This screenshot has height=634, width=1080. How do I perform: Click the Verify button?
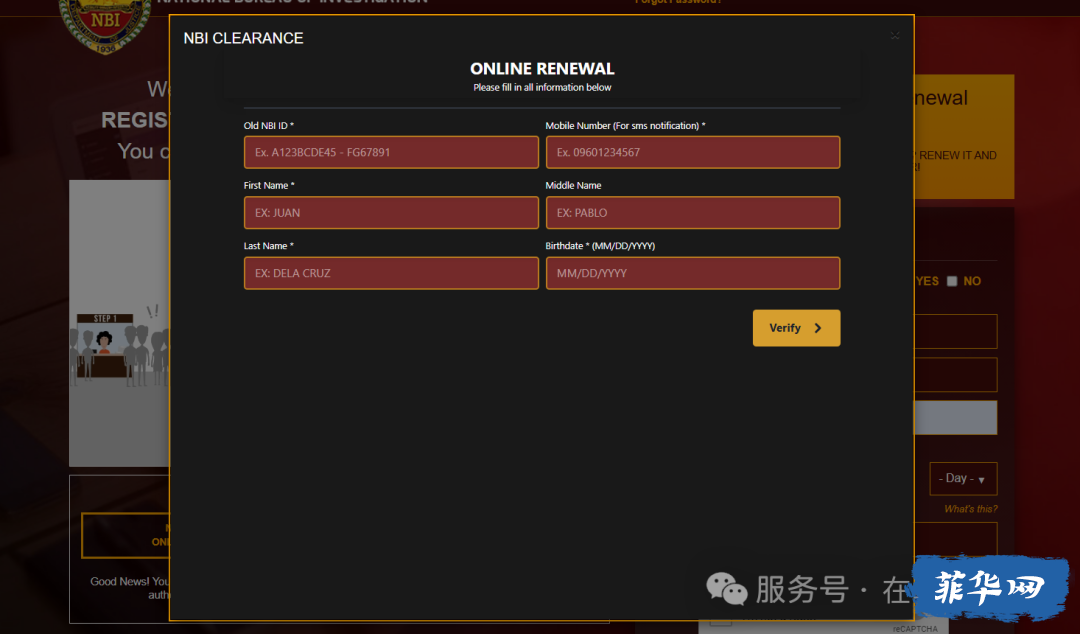(x=796, y=328)
